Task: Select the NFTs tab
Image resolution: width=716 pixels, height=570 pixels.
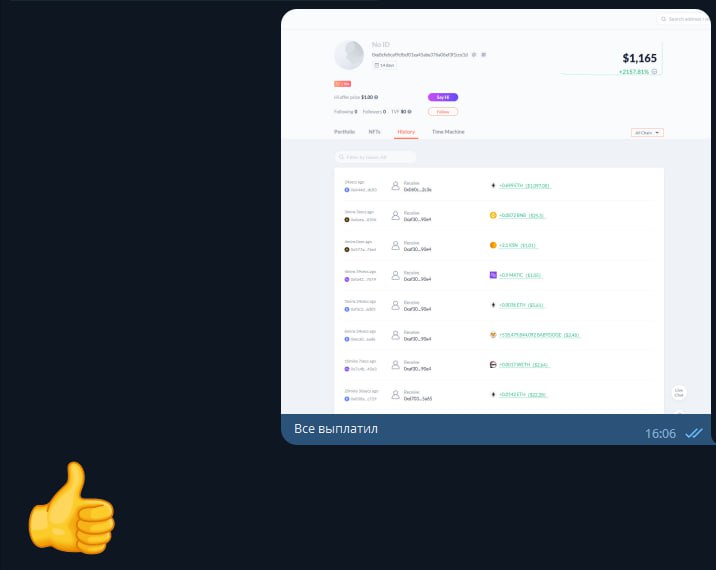Action: [374, 132]
